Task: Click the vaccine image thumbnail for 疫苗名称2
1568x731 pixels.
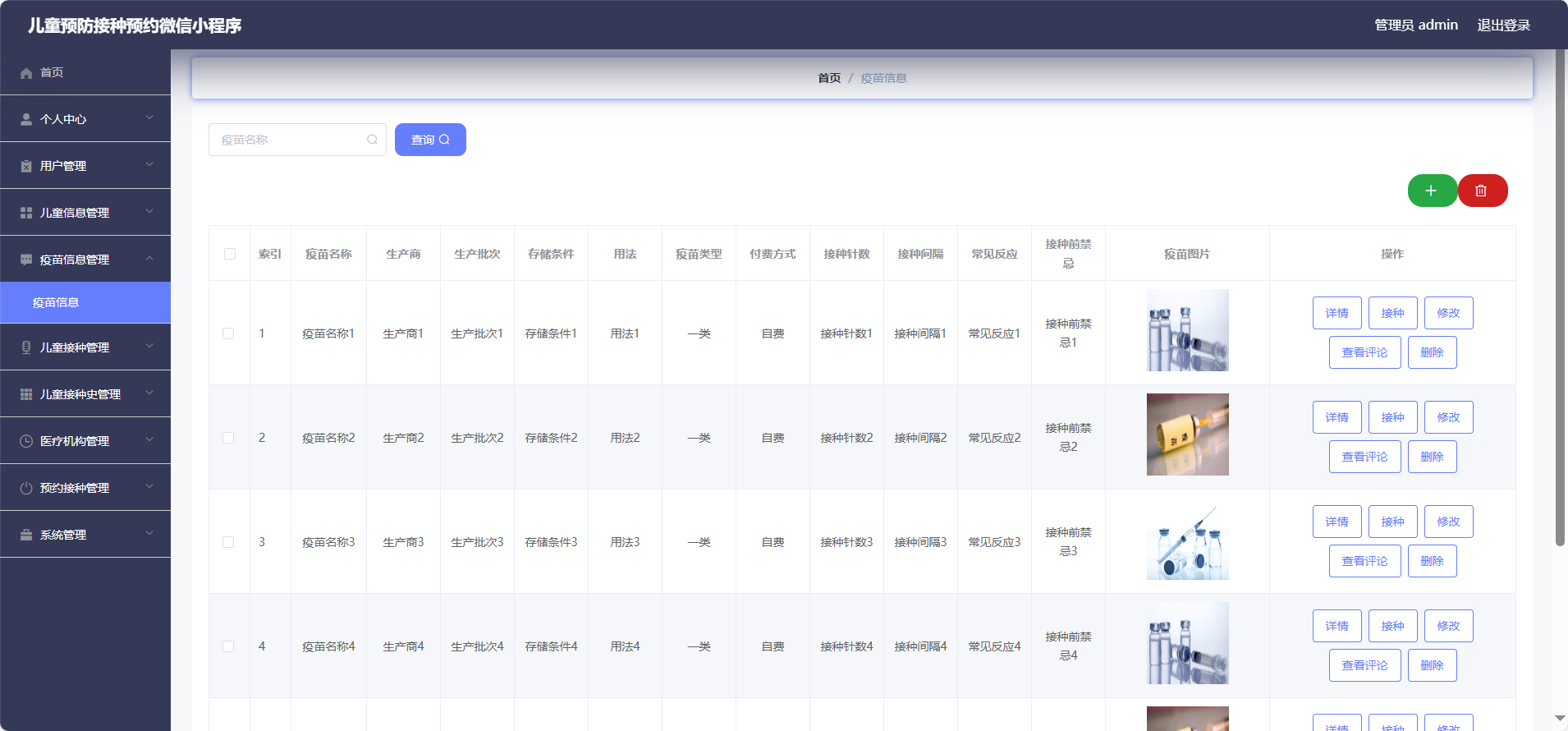Action: [1188, 434]
